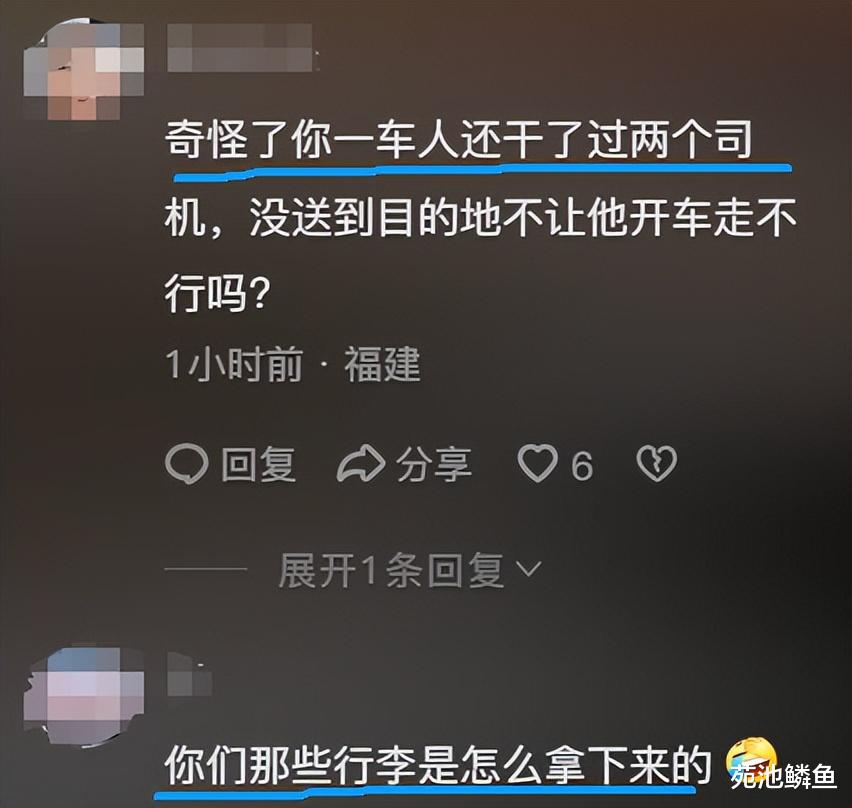Screen dimensions: 852x808
Task: Like the comment with the heart icon
Action: (x=537, y=463)
